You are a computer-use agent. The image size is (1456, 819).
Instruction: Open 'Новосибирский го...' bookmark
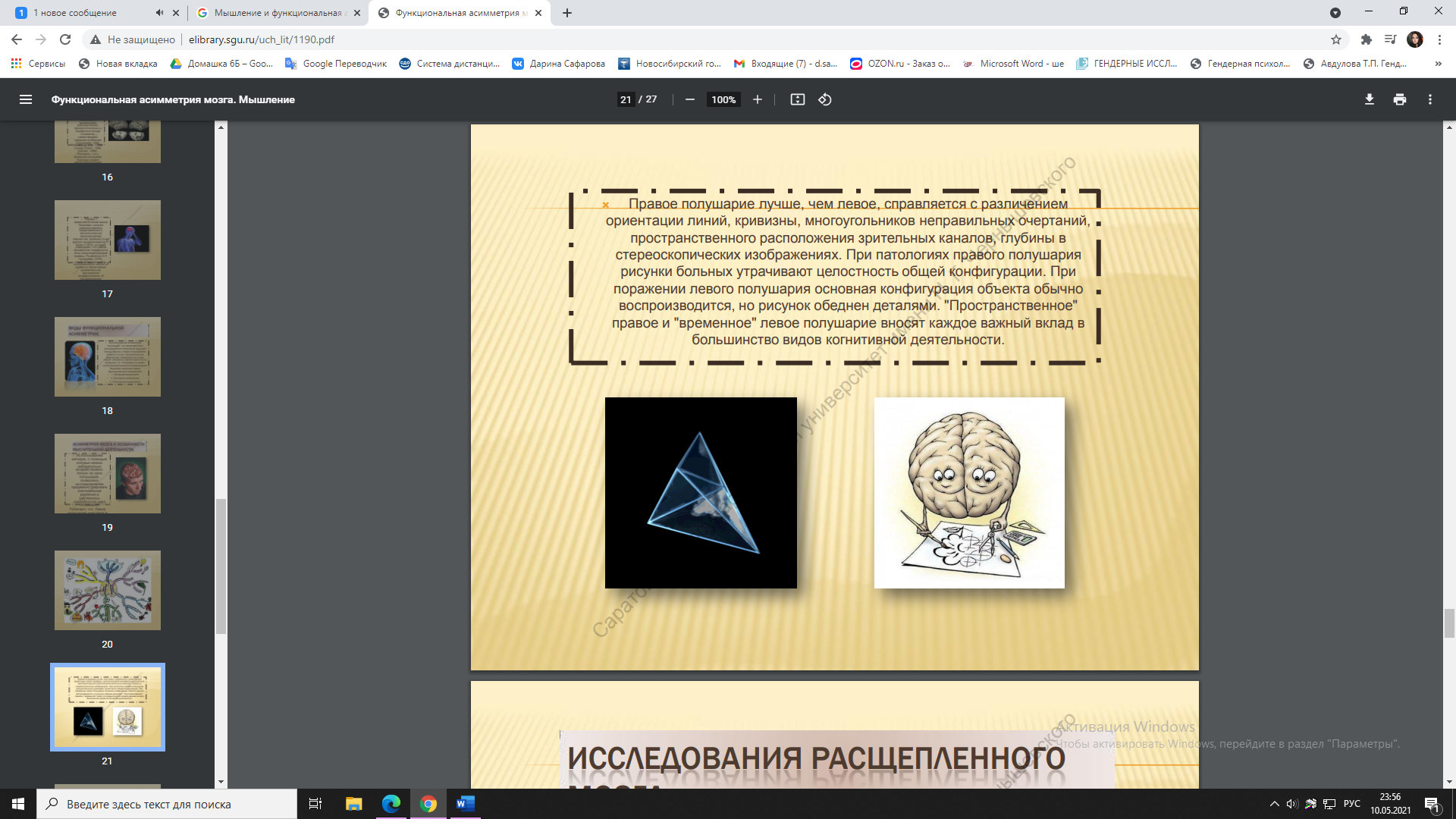point(670,64)
